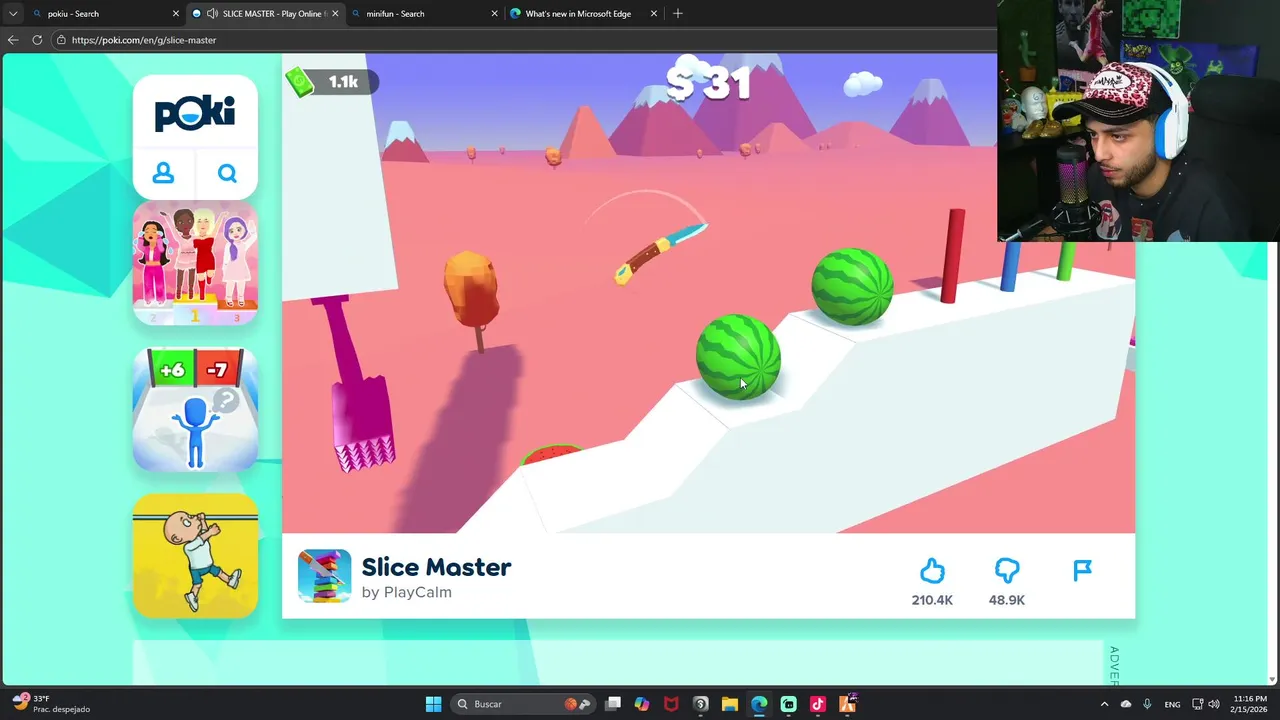Open File Explorer from the taskbar

[730, 704]
